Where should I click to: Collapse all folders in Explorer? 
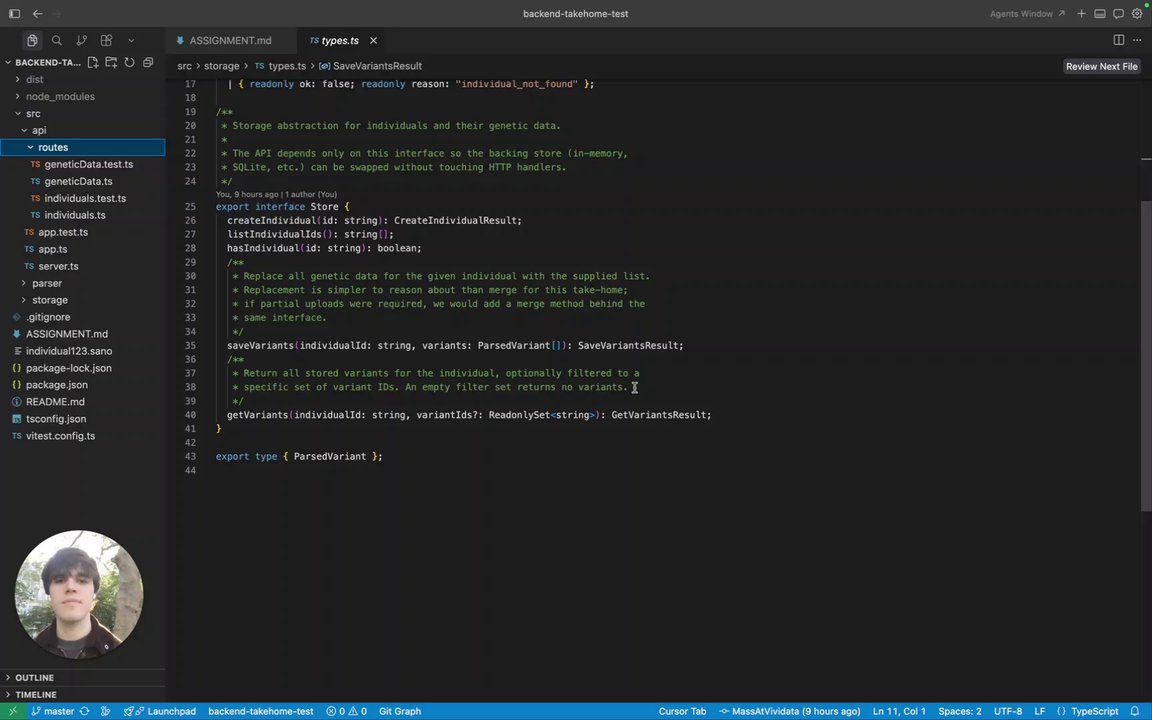148,62
